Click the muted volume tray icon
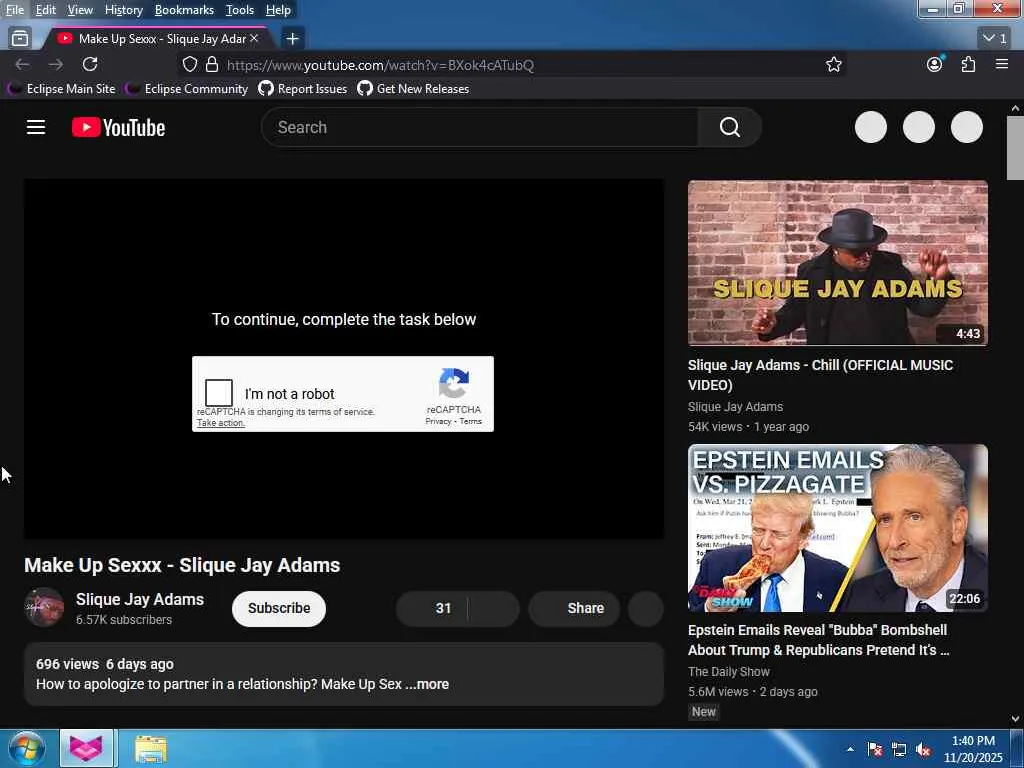This screenshot has height=768, width=1024. click(x=923, y=749)
